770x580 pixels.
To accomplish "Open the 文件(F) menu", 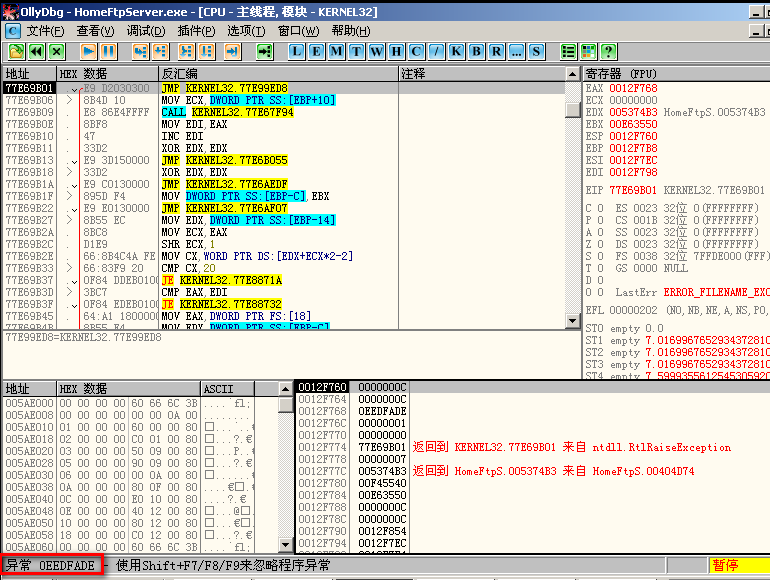I will pyautogui.click(x=45, y=31).
